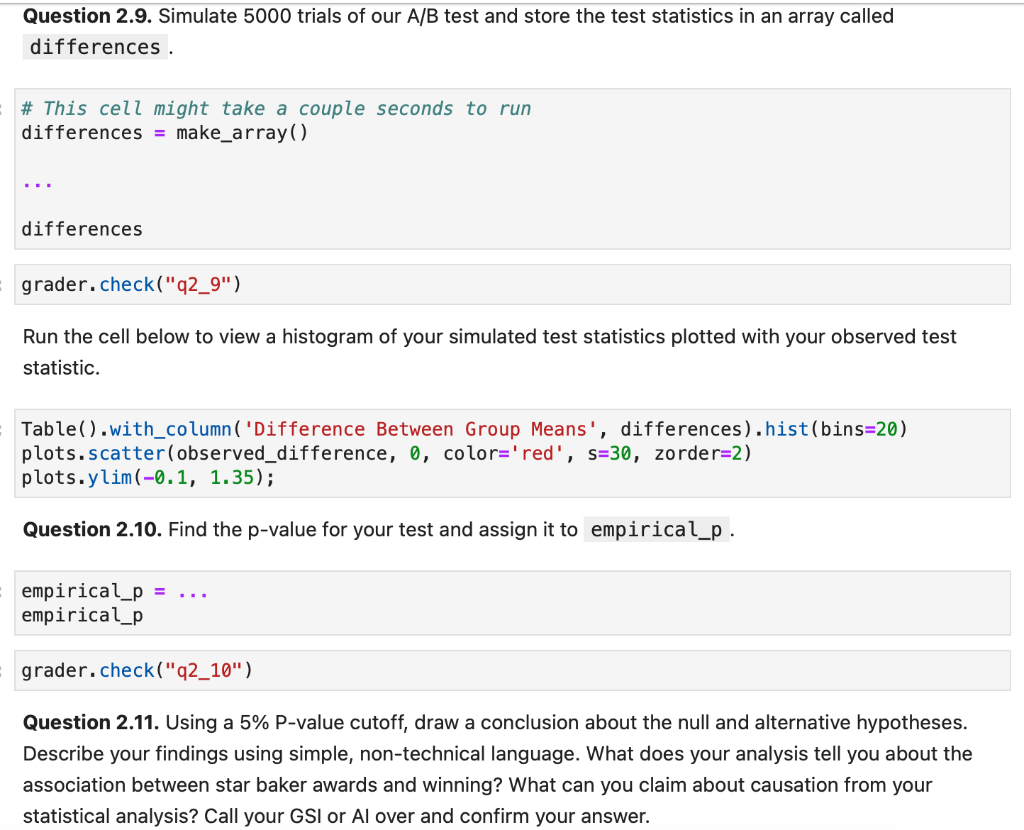Click the plots.ylim(-0.1, 1.35) line
The width and height of the screenshot is (1024, 830).
148,477
